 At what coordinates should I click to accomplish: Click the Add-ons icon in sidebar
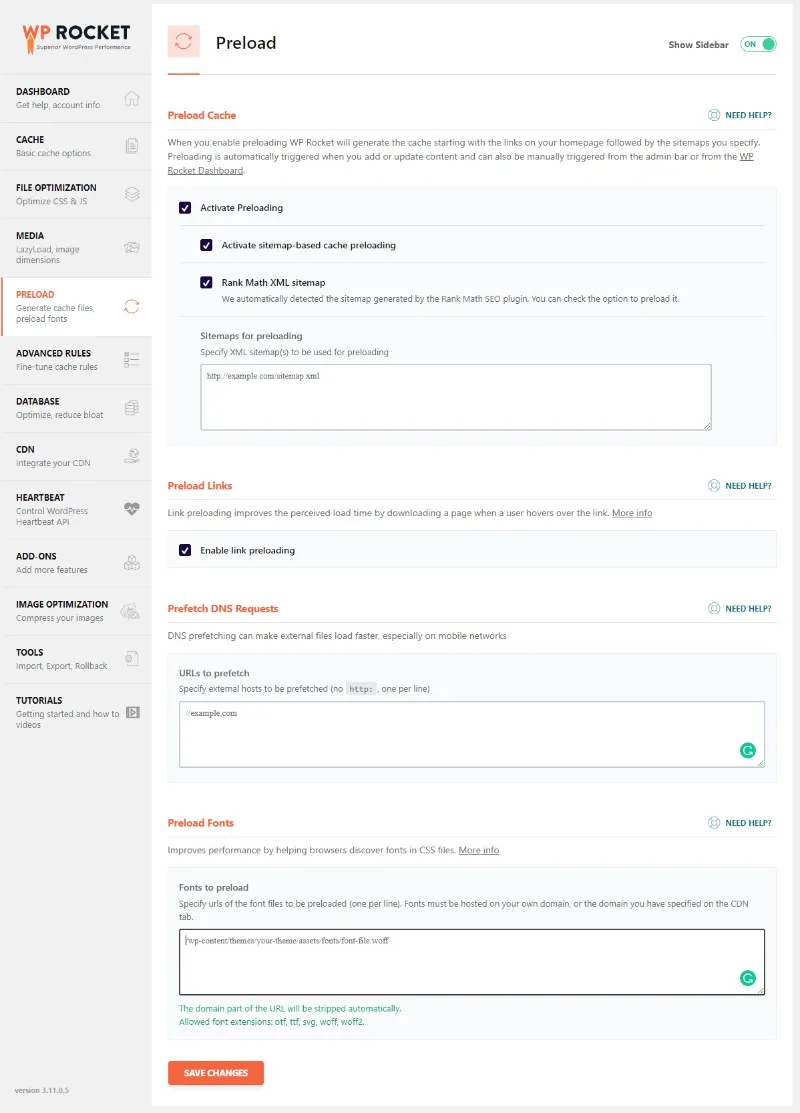point(131,562)
